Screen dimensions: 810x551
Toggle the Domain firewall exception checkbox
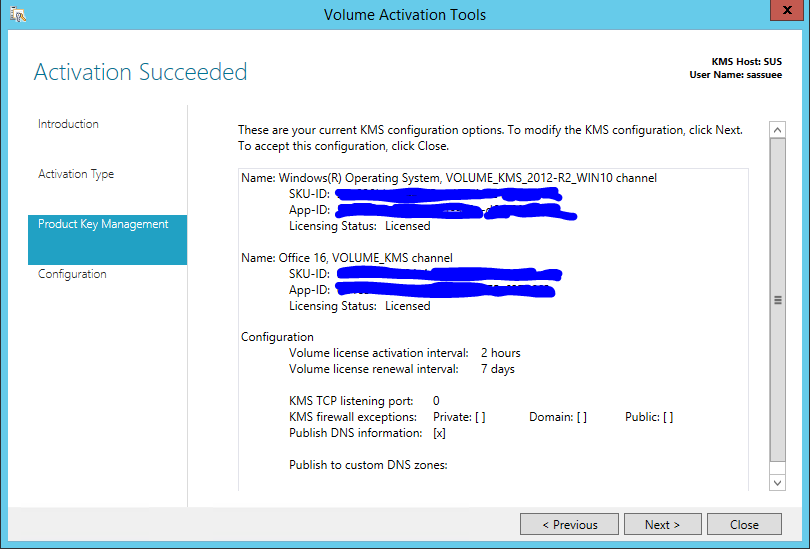click(x=582, y=417)
